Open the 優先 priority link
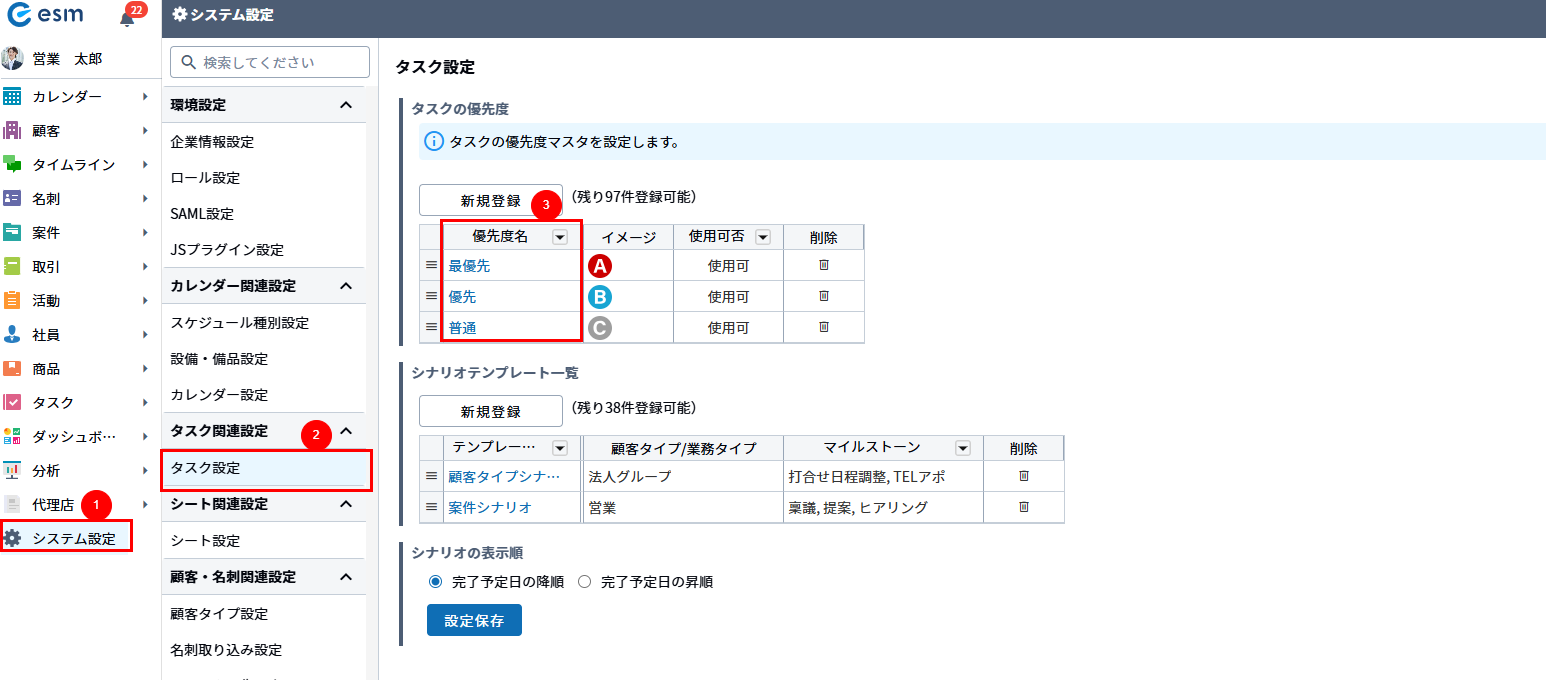This screenshot has width=1547, height=680. (x=462, y=297)
